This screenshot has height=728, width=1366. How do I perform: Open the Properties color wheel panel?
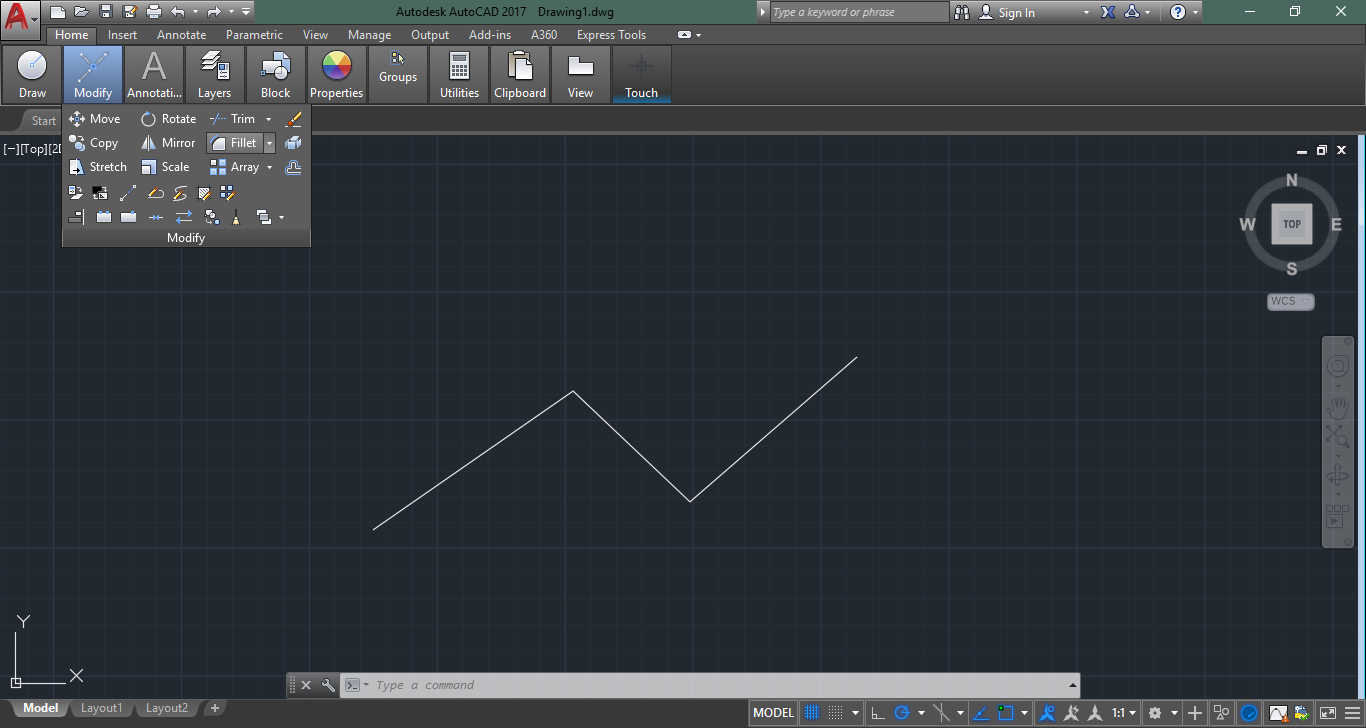point(336,75)
